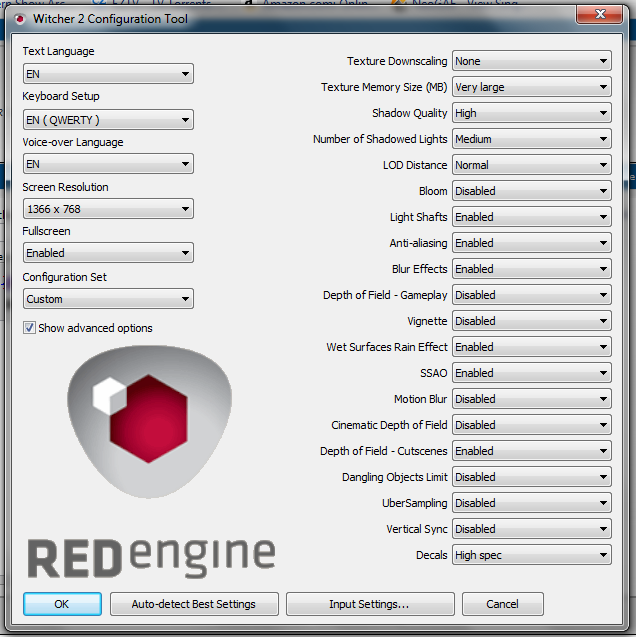
Task: Click the Witcher 2 title bar icon
Action: point(19,19)
